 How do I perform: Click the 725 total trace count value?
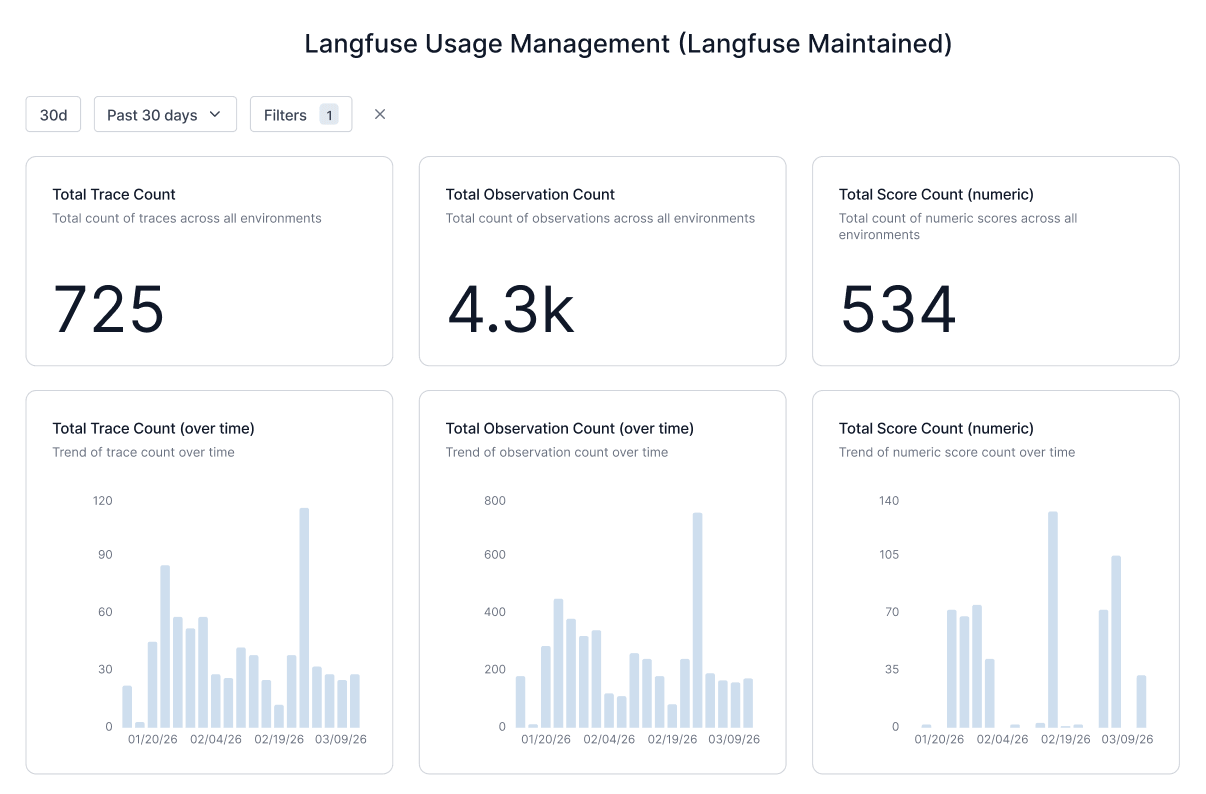click(x=108, y=309)
